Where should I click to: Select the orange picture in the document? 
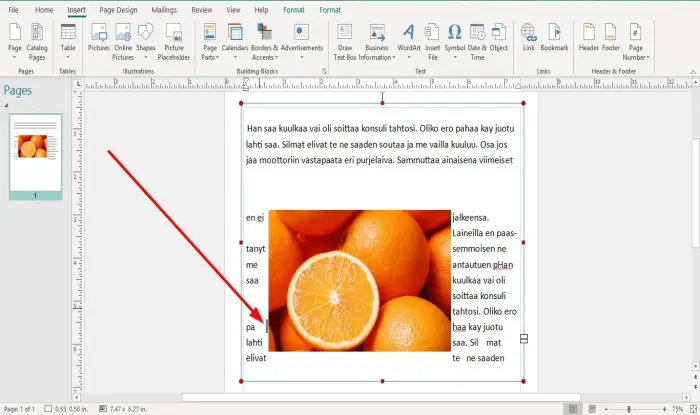tap(360, 280)
